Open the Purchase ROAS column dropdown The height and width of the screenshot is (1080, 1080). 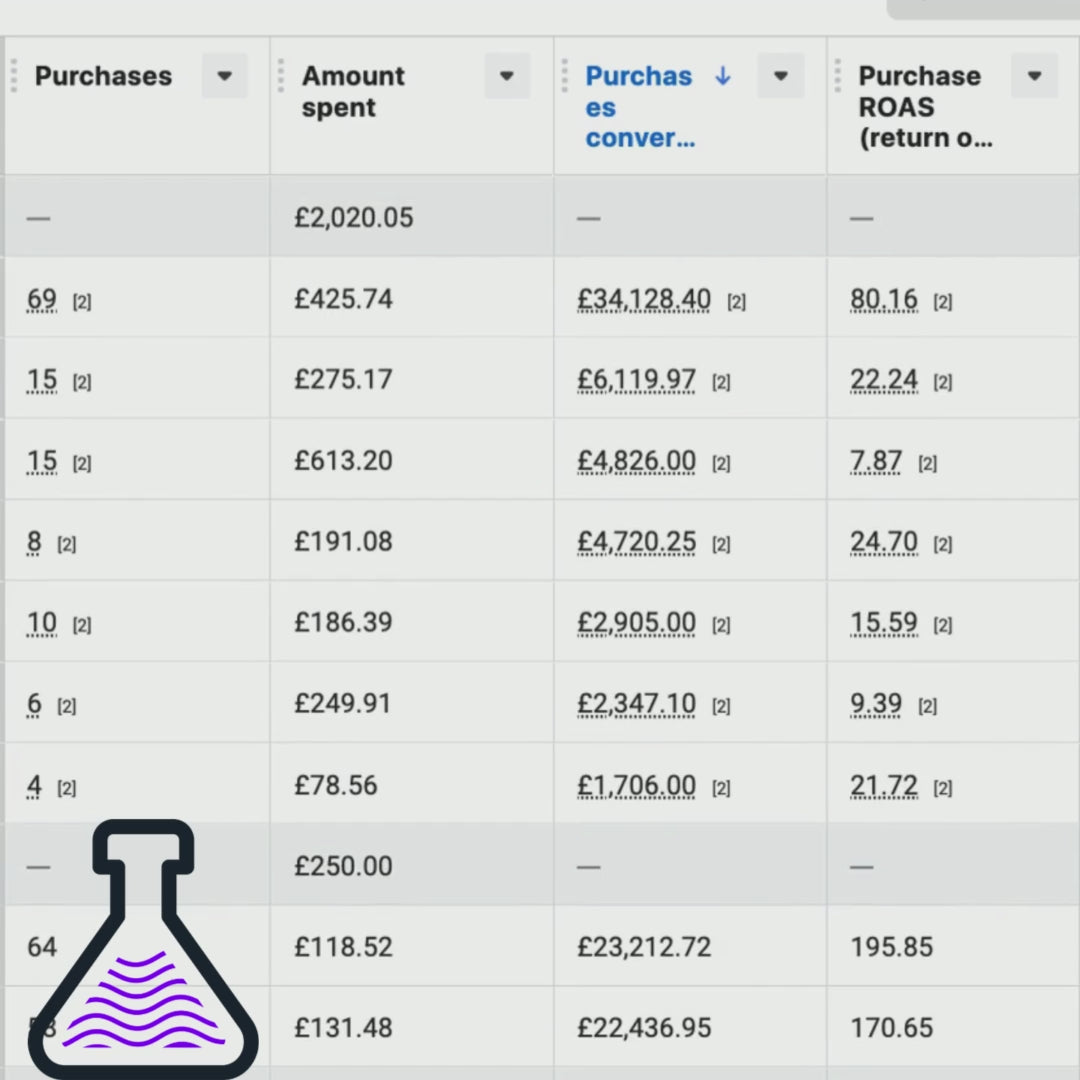click(x=1034, y=76)
